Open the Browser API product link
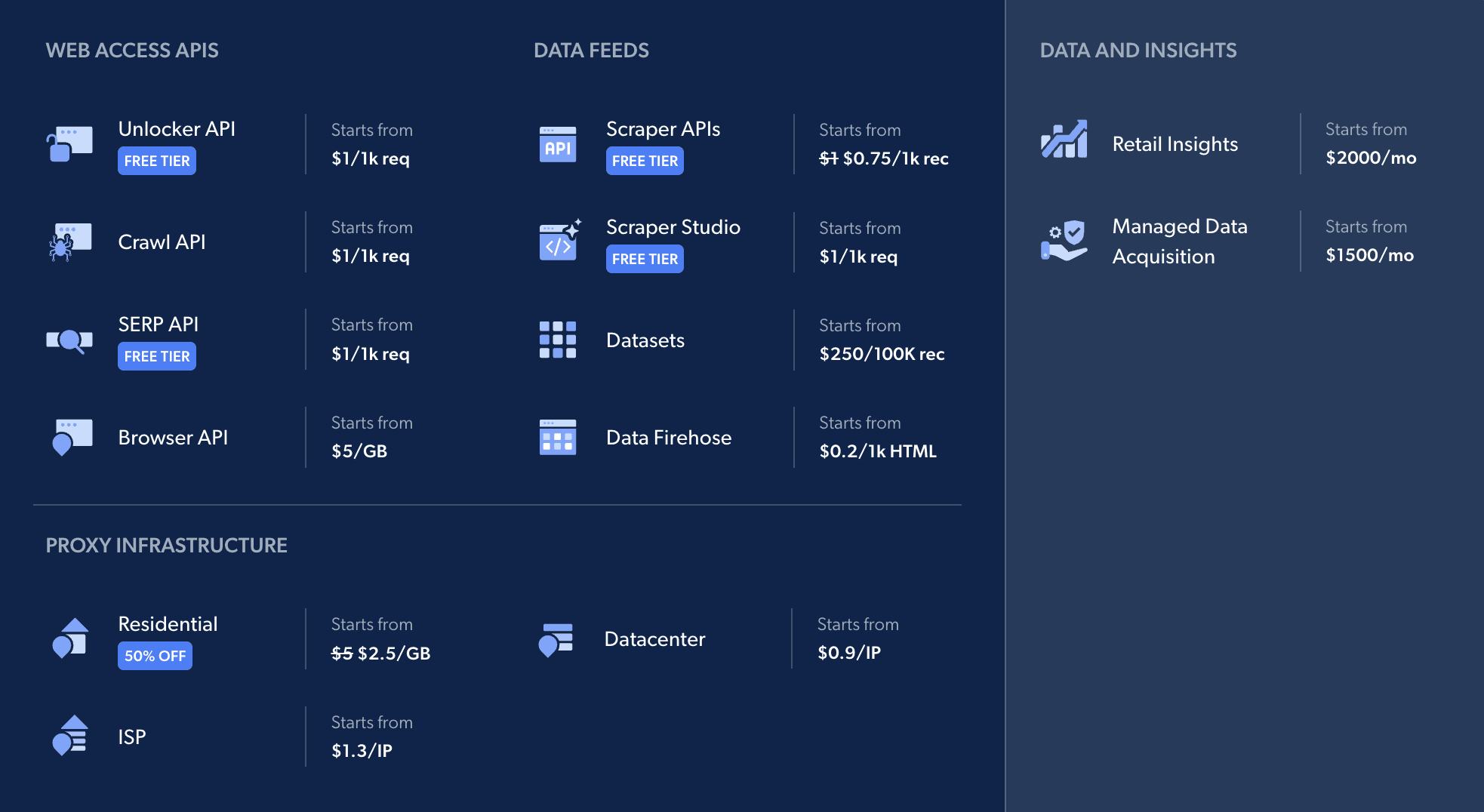The image size is (1484, 812). (173, 438)
